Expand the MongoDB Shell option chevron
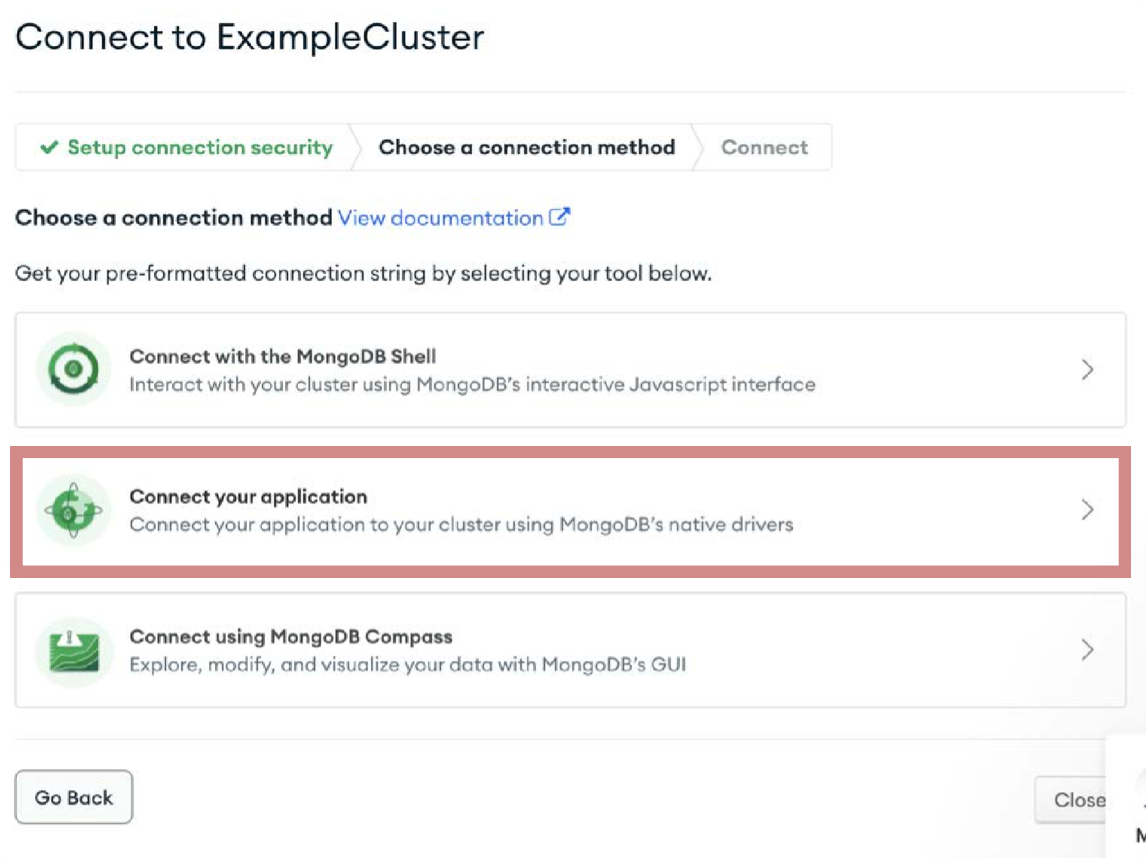This screenshot has width=1146, height=858. [1087, 369]
